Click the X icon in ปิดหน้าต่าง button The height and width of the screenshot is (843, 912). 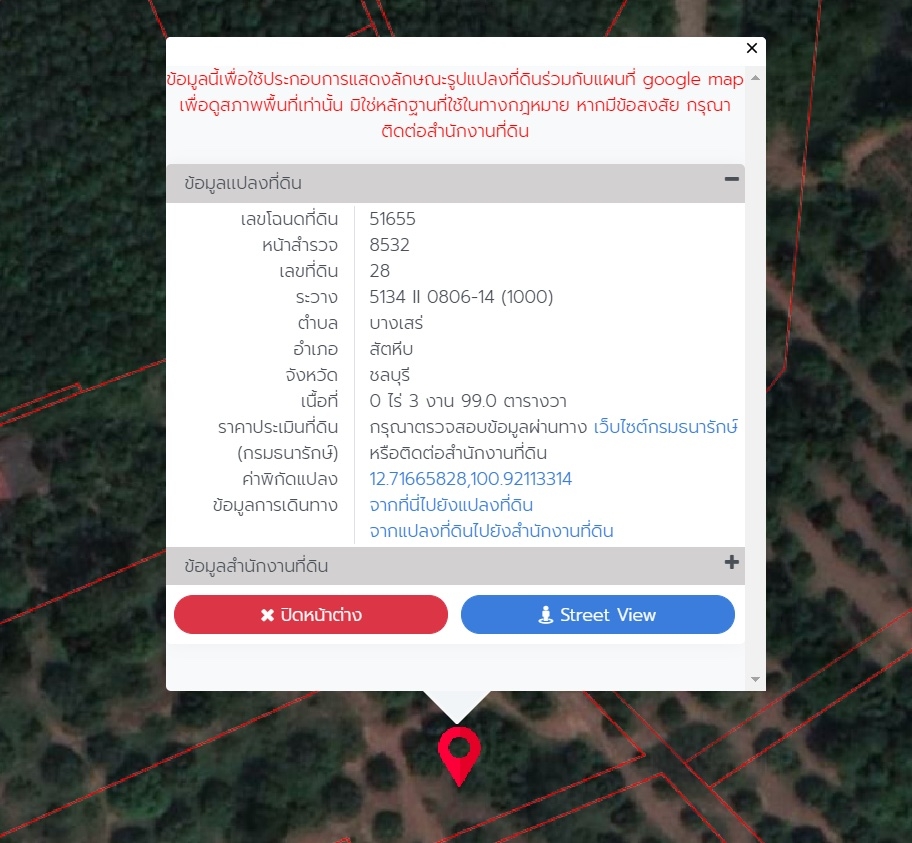click(268, 615)
